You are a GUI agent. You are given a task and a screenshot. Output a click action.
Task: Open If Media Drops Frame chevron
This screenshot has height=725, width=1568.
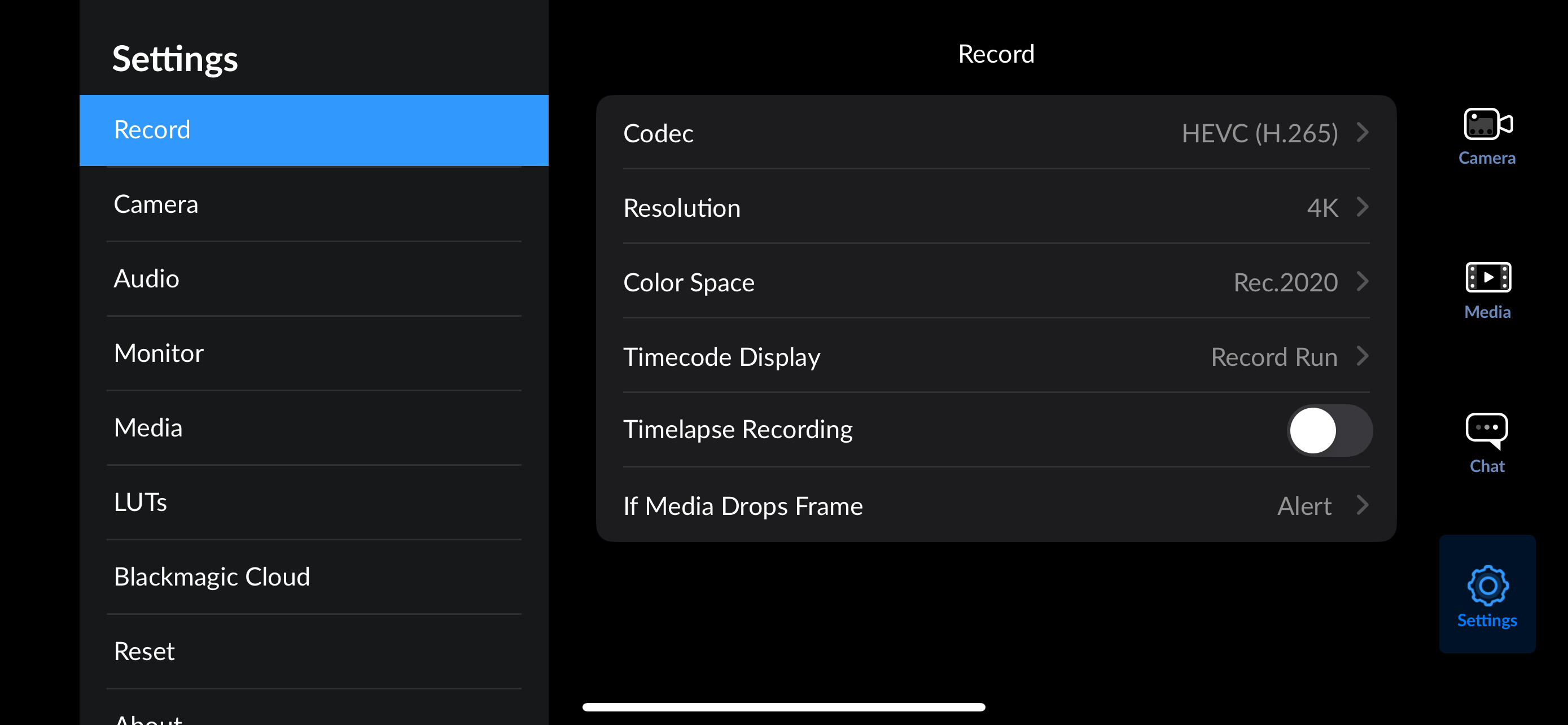[x=1363, y=505]
